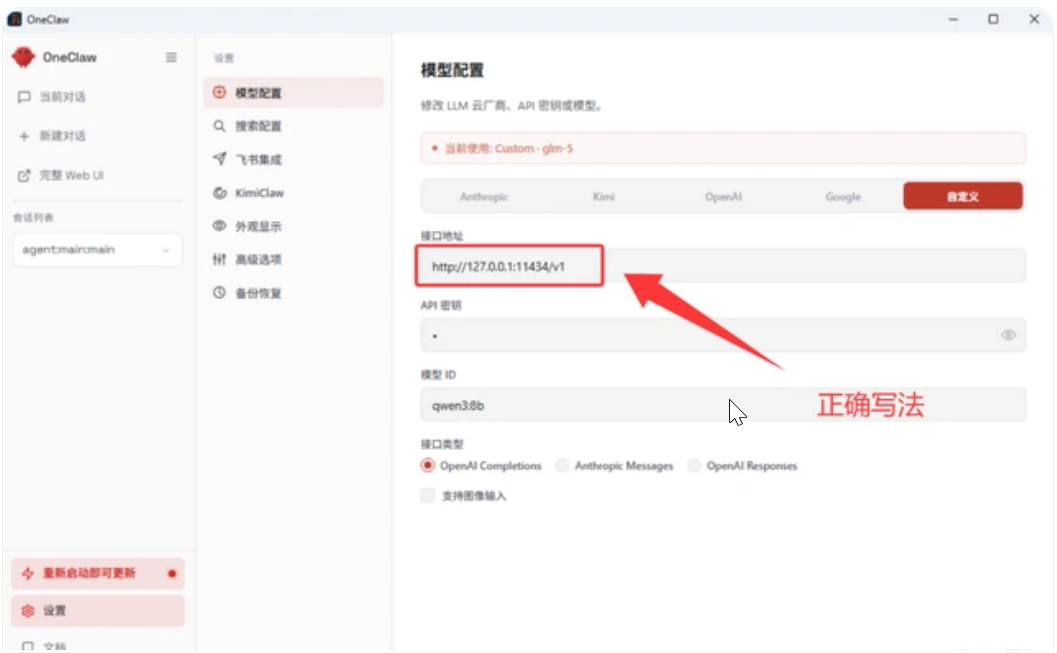
Task: Switch to the Google provider tab
Action: point(843,196)
